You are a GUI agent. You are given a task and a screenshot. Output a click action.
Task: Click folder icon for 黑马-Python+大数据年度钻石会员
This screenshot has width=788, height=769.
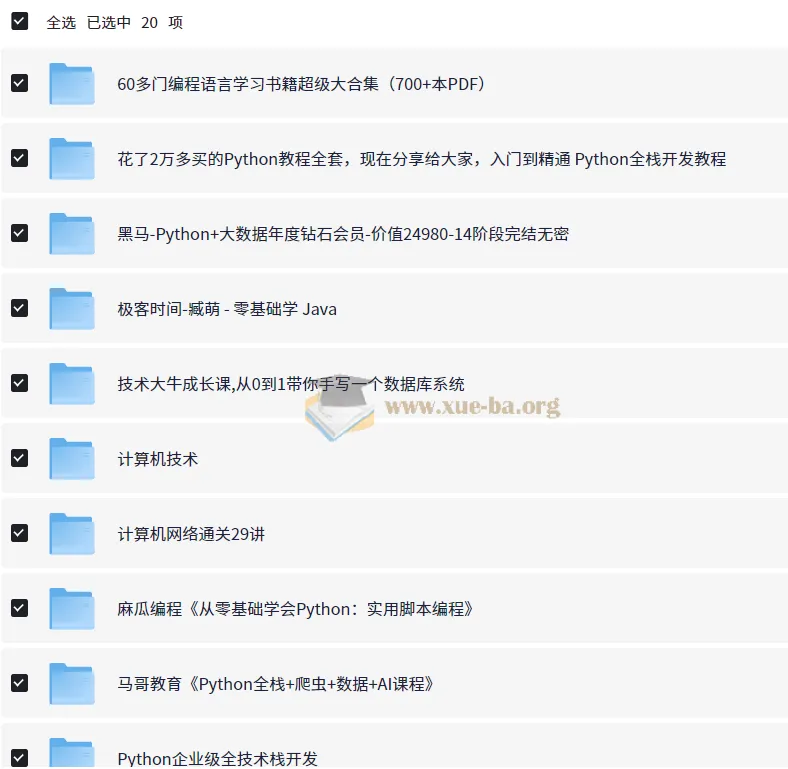71,234
